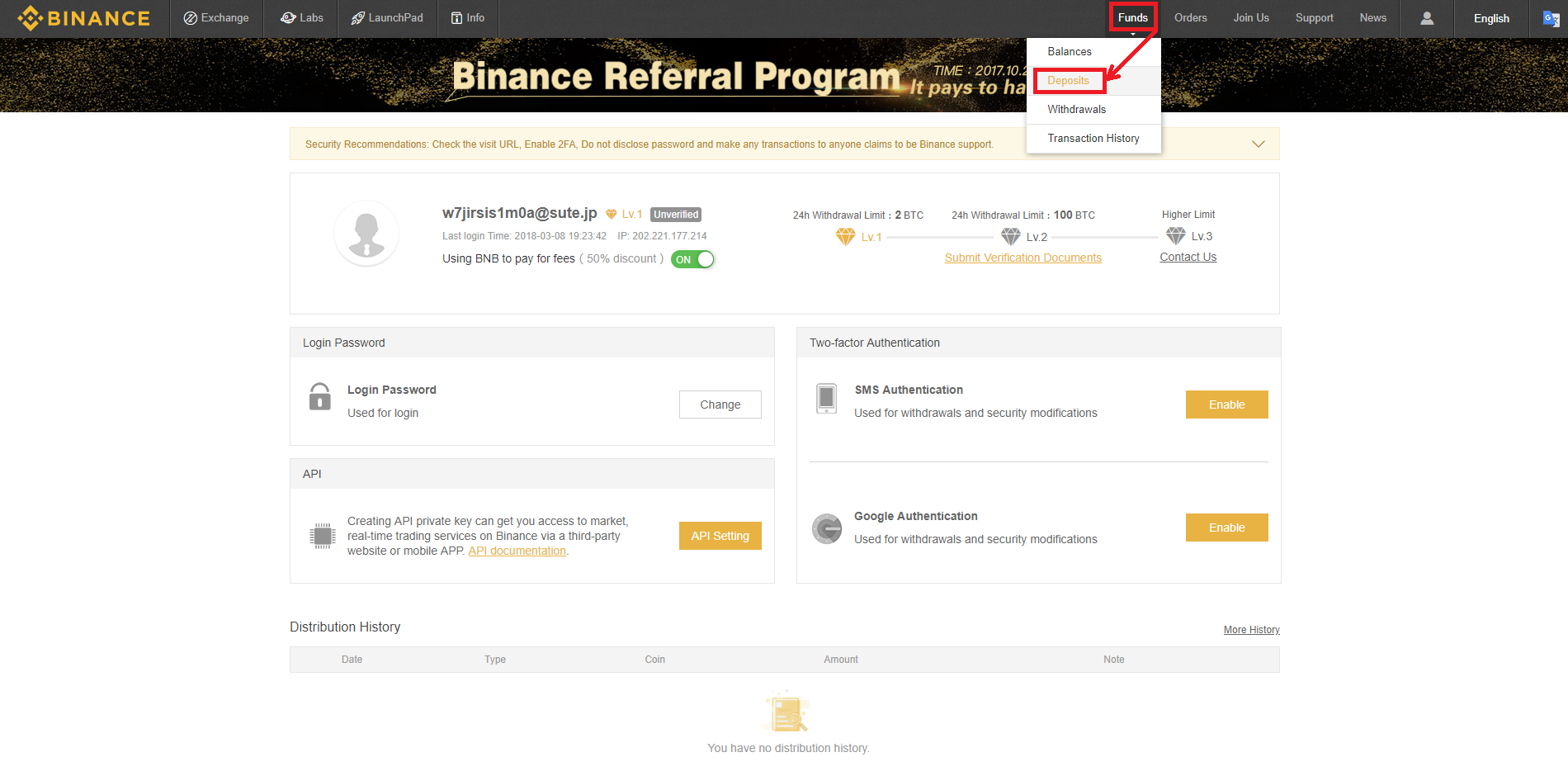This screenshot has height=776, width=1568.
Task: Select Deposits from the Funds menu
Action: [x=1069, y=81]
